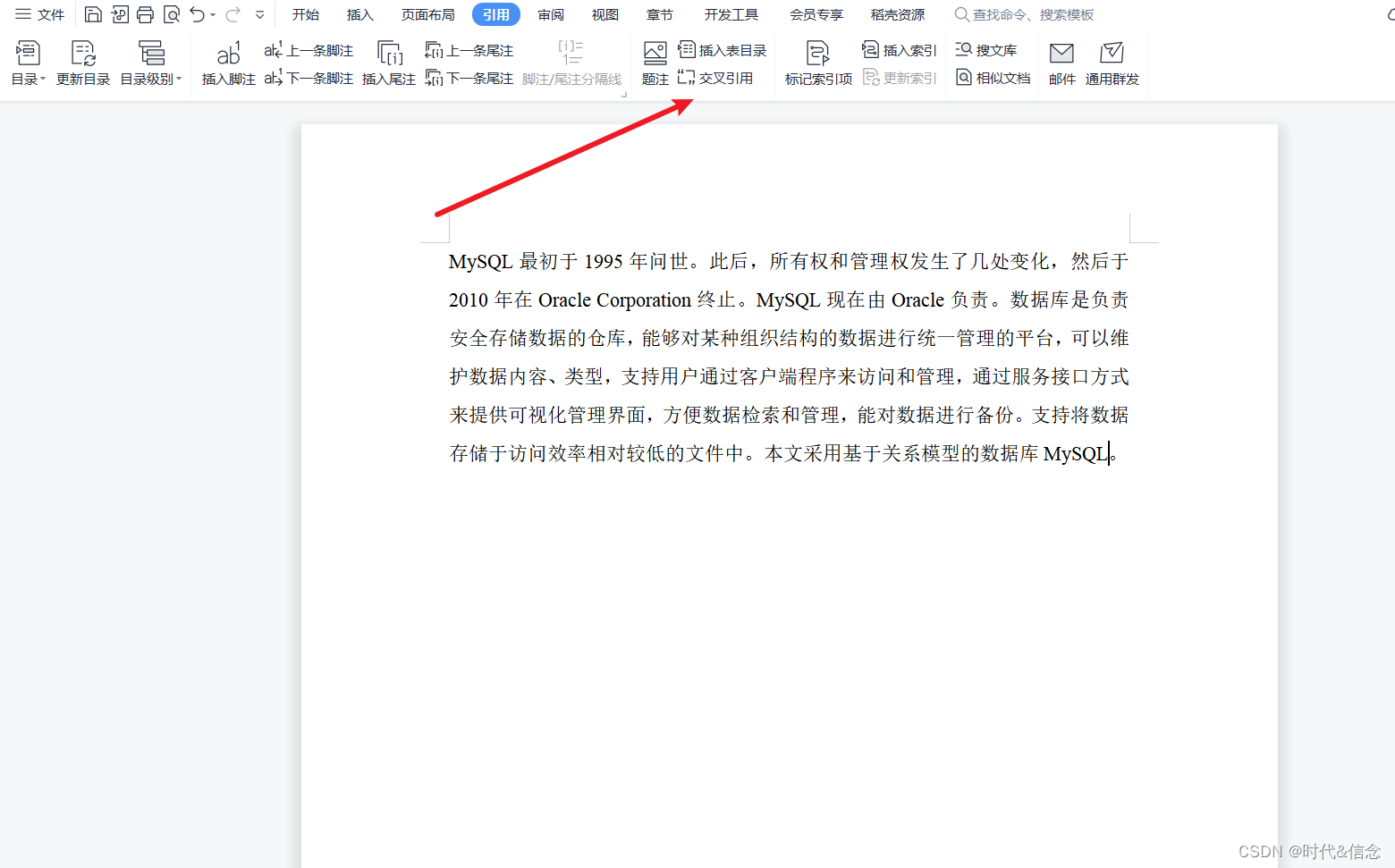Click the 查找命令、搜索模板 search box

pos(1025,14)
